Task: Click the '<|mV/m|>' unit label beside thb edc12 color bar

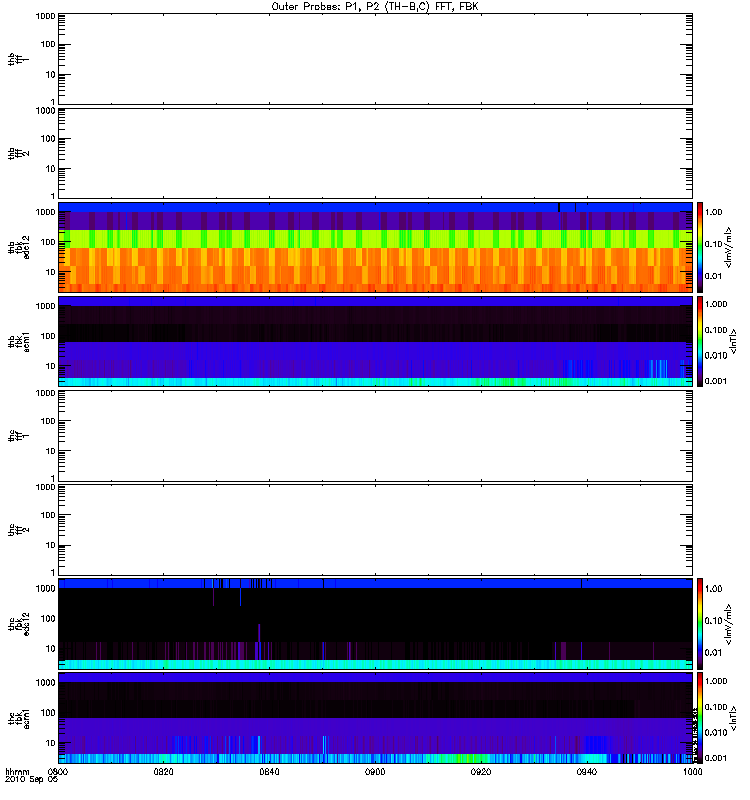Action: (728, 247)
